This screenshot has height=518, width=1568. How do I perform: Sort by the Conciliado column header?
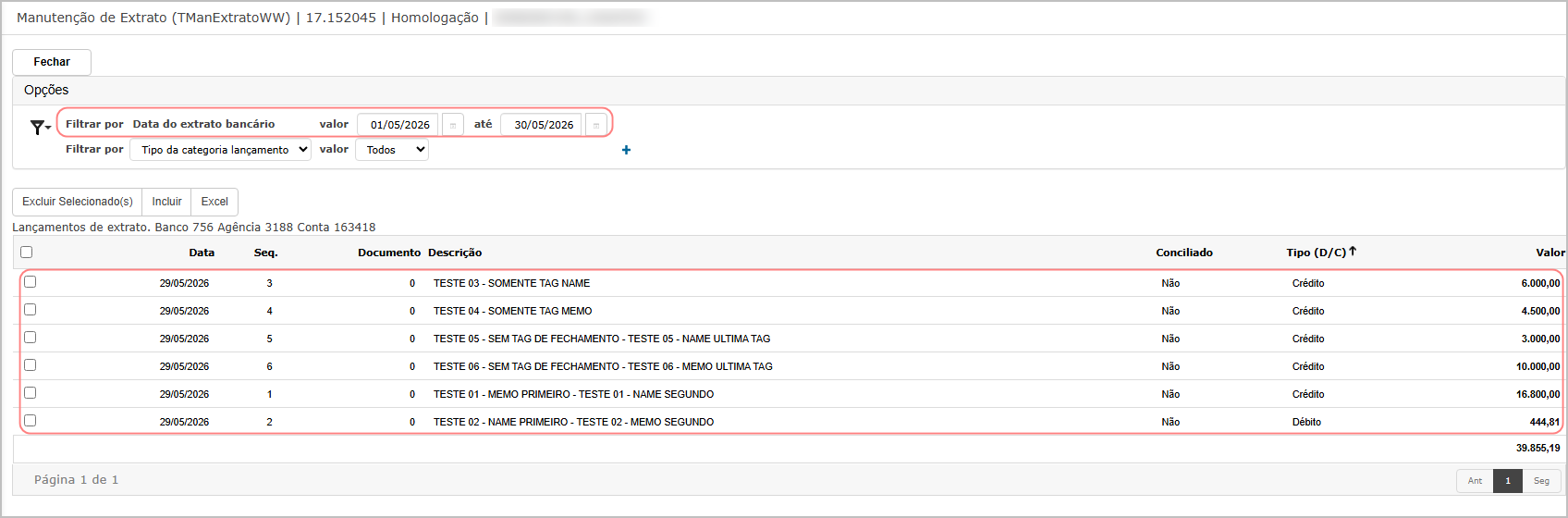click(x=1184, y=253)
